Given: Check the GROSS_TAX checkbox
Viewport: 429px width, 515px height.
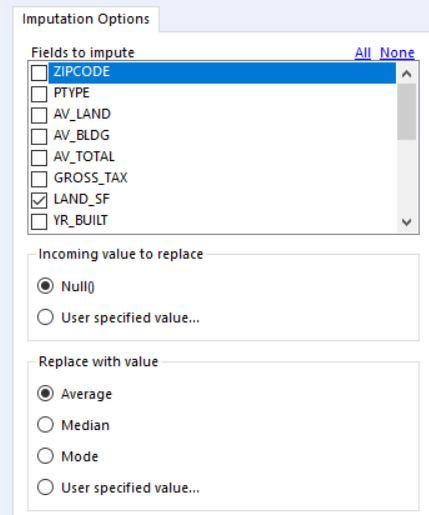Looking at the screenshot, I should pos(39,179).
